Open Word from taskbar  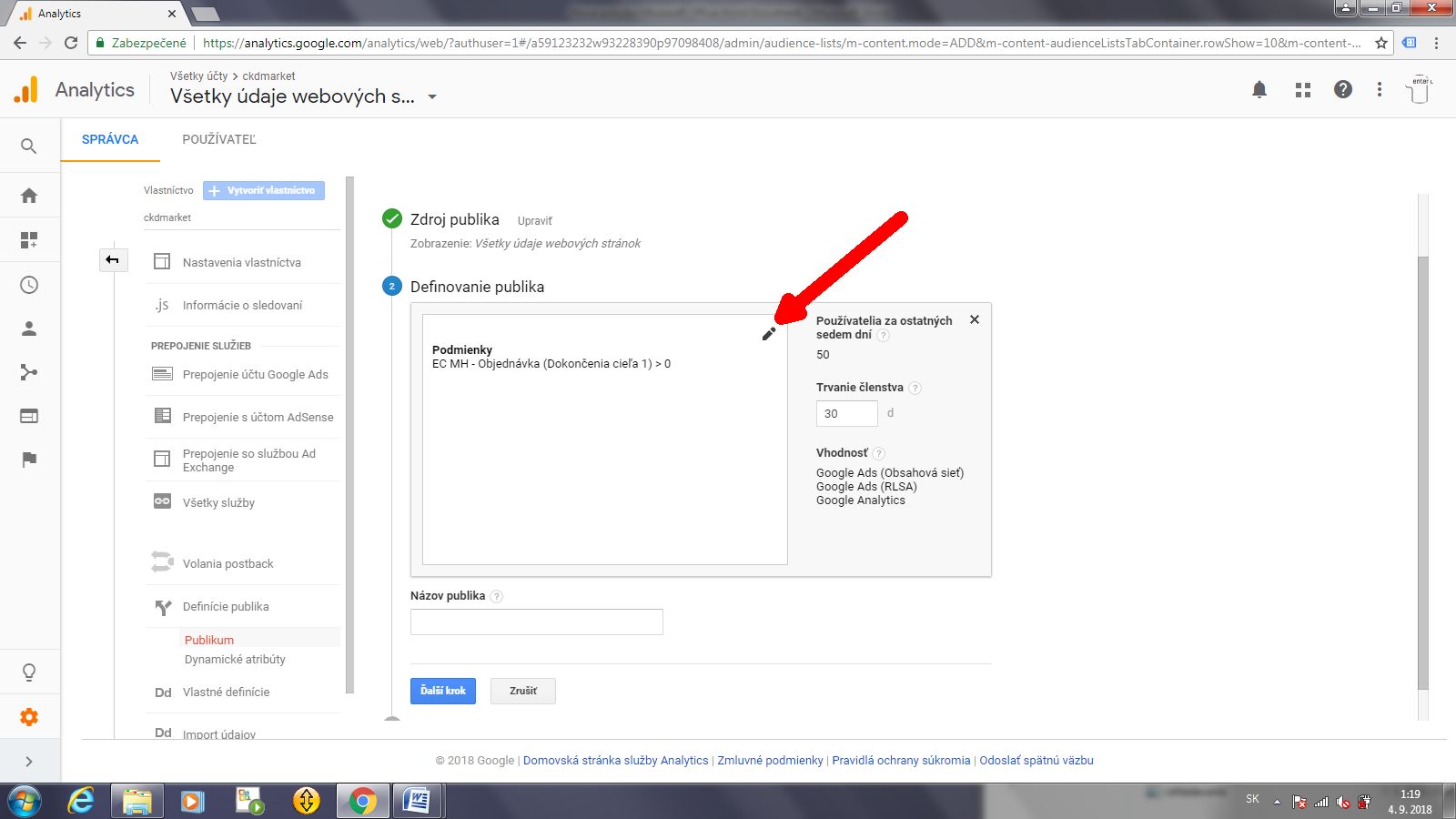point(417,801)
